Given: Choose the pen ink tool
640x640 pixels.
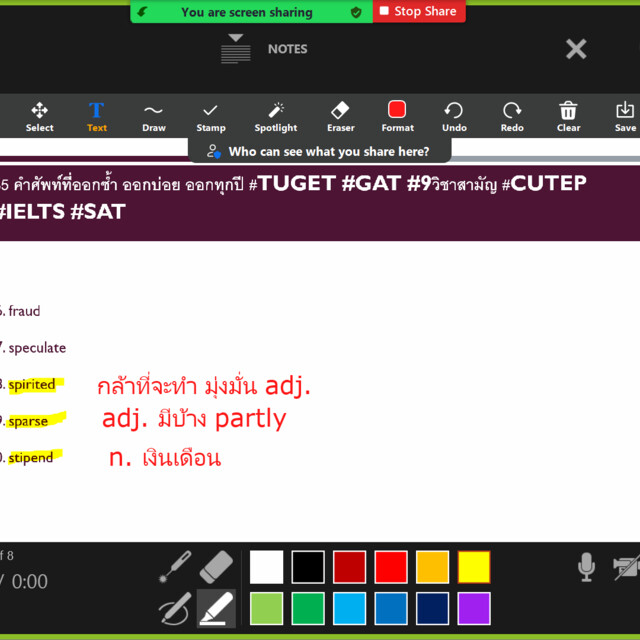Looking at the screenshot, I should tap(175, 609).
